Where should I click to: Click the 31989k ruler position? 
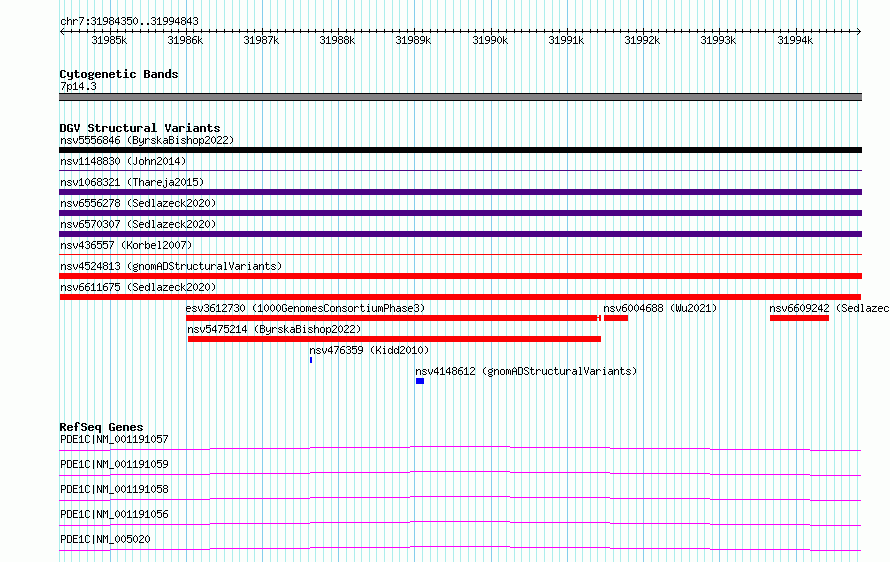(413, 40)
